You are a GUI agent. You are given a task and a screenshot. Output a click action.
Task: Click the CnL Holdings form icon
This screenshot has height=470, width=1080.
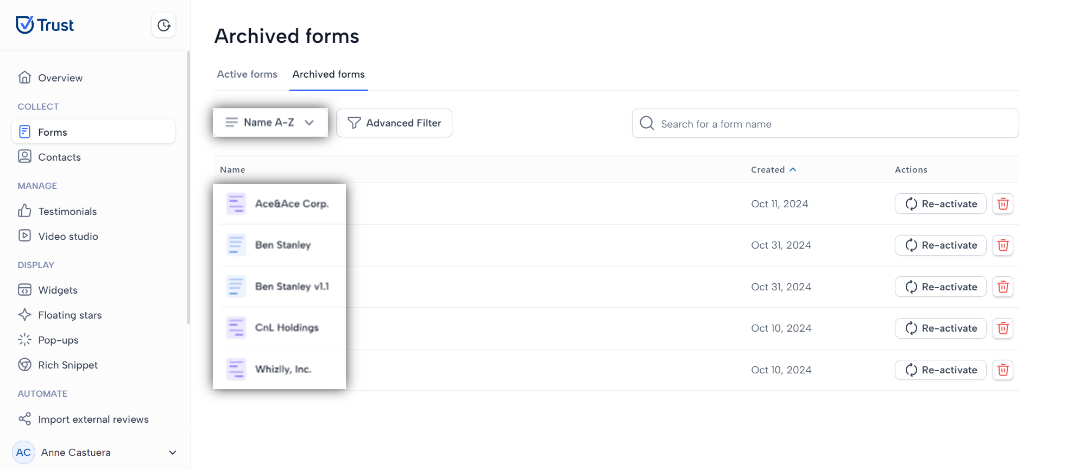[236, 328]
